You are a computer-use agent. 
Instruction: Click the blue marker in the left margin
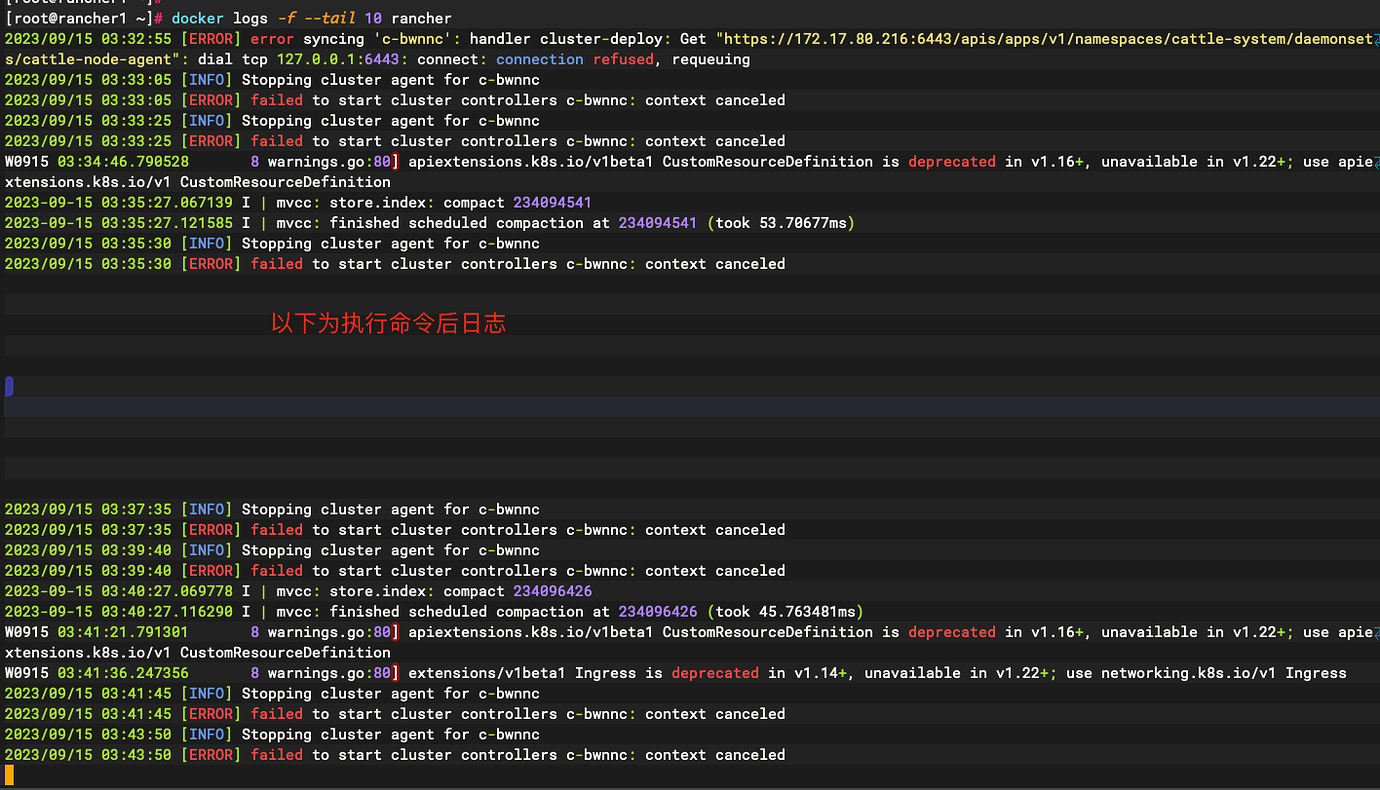[x=9, y=386]
